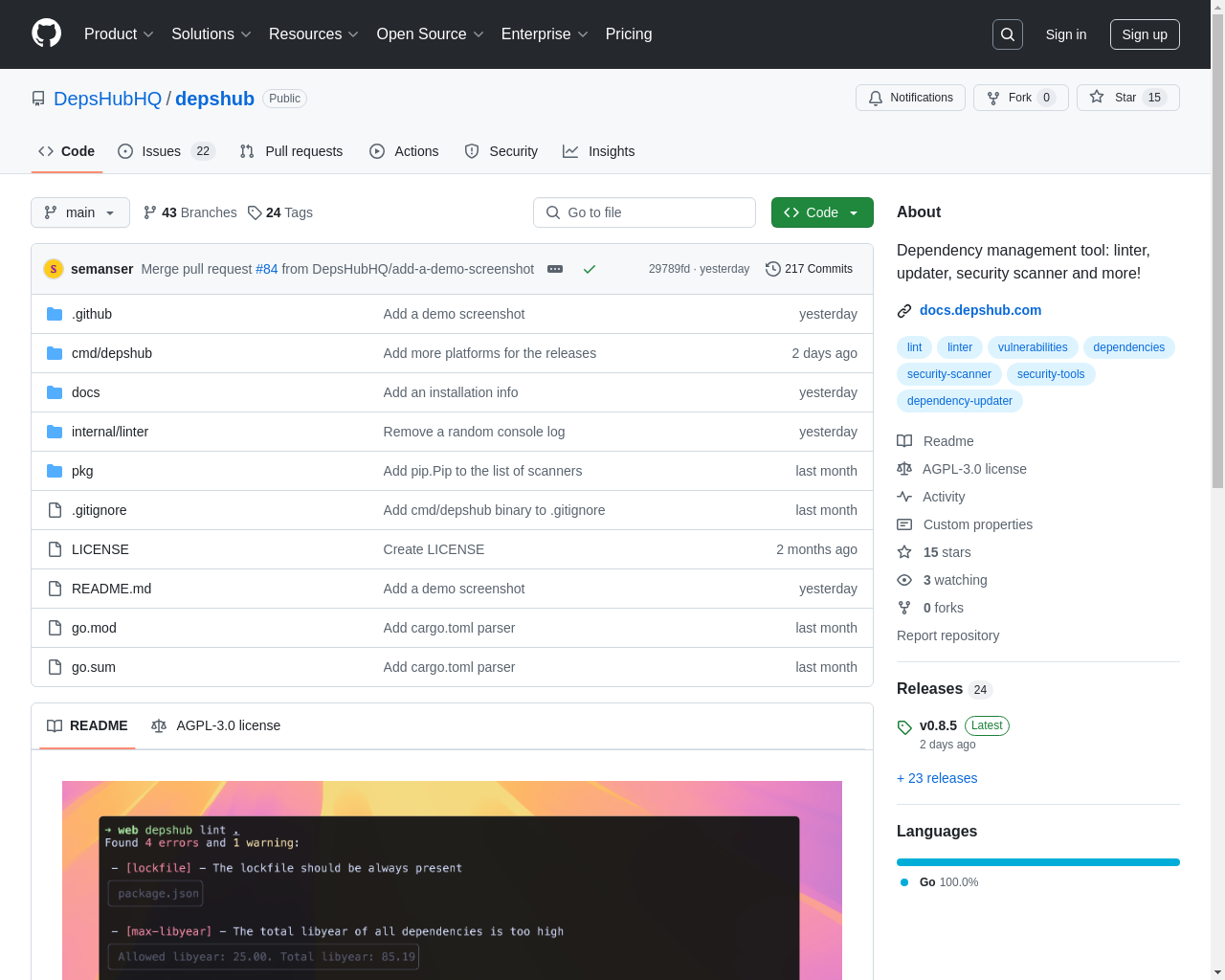The width and height of the screenshot is (1225, 980).
Task: Open pull request #84 link
Action: [x=266, y=269]
